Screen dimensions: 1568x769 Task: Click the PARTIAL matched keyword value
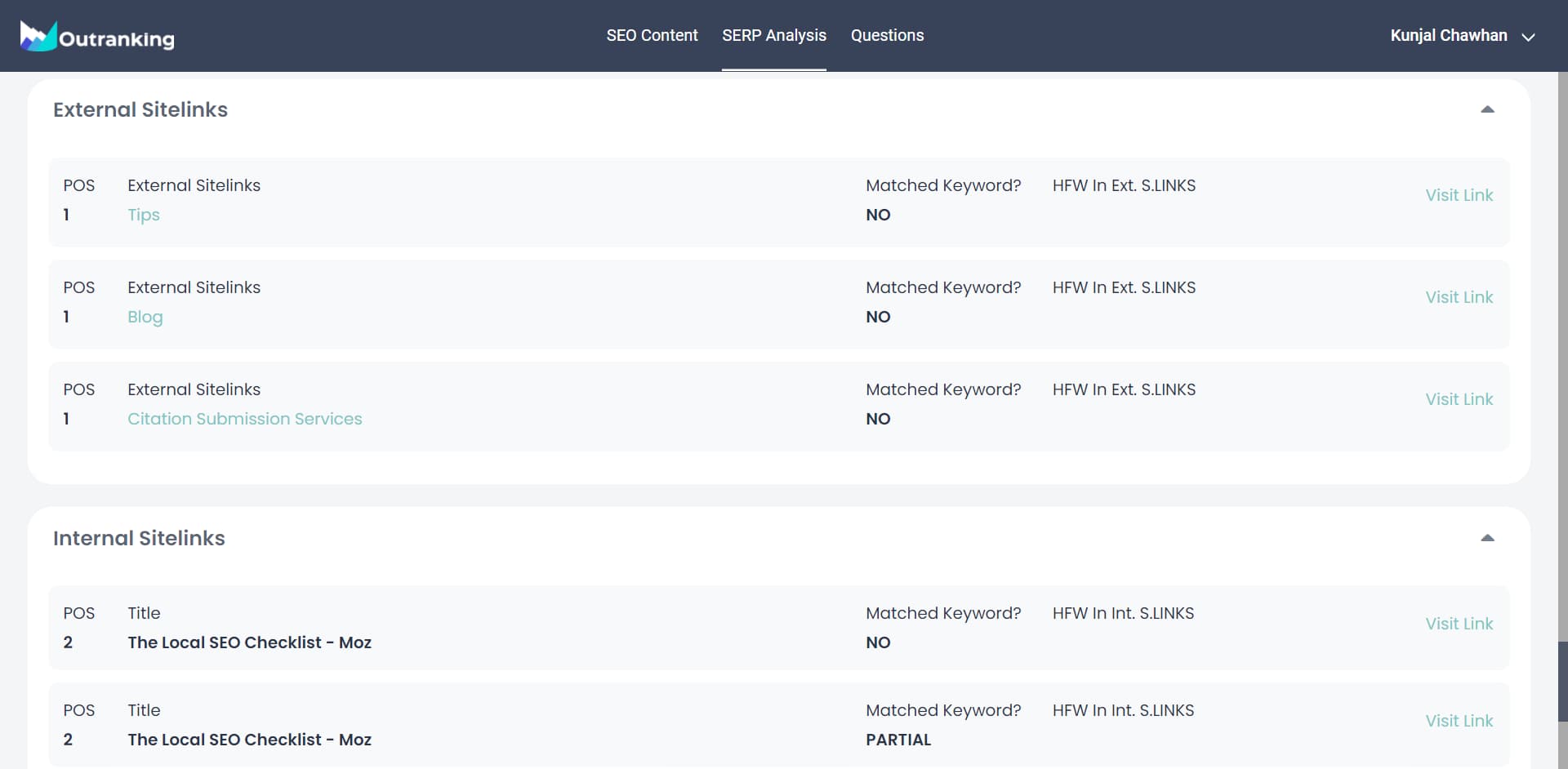click(x=898, y=740)
